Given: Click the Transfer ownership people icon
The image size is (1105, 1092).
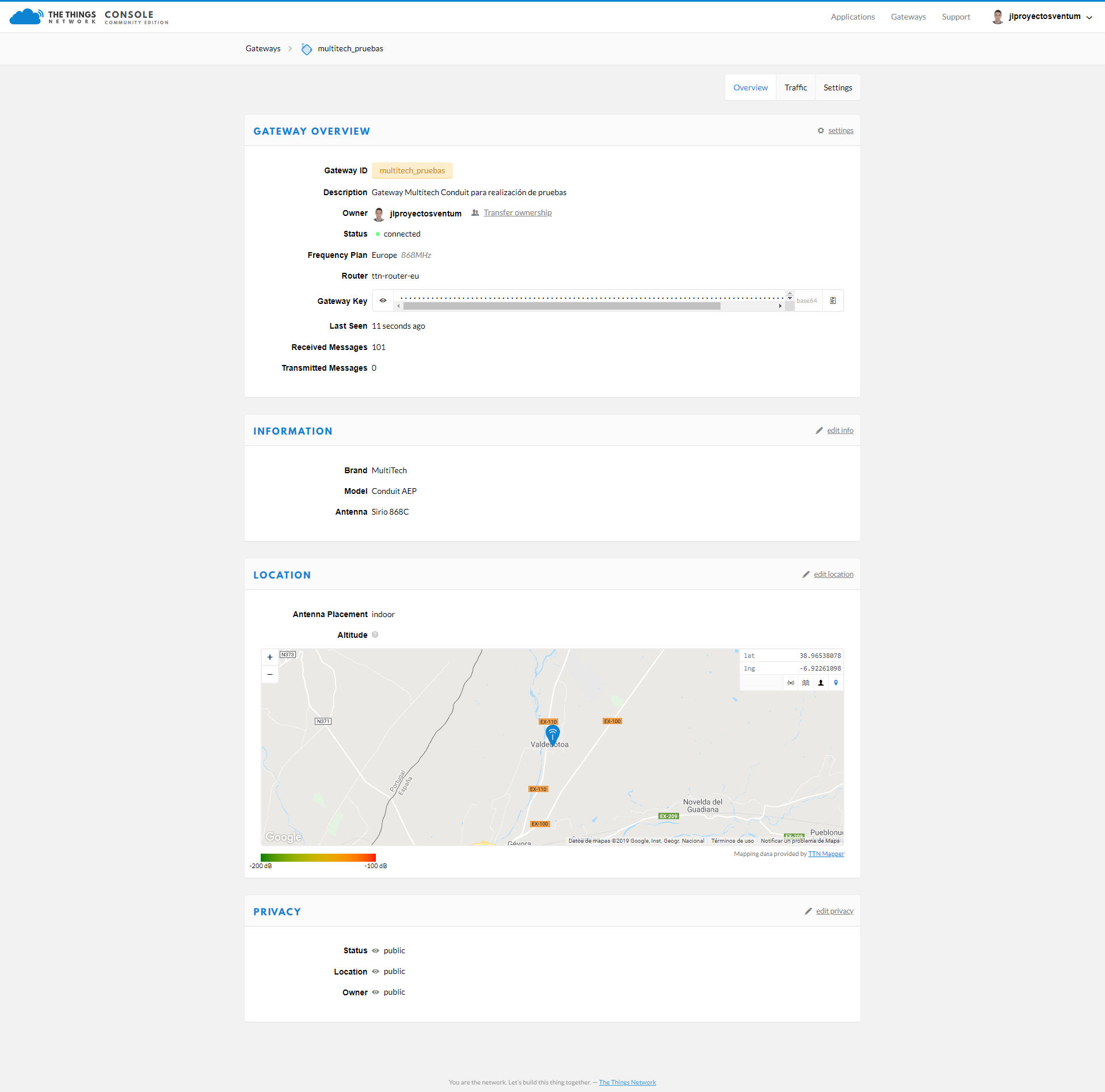Looking at the screenshot, I should pyautogui.click(x=475, y=213).
